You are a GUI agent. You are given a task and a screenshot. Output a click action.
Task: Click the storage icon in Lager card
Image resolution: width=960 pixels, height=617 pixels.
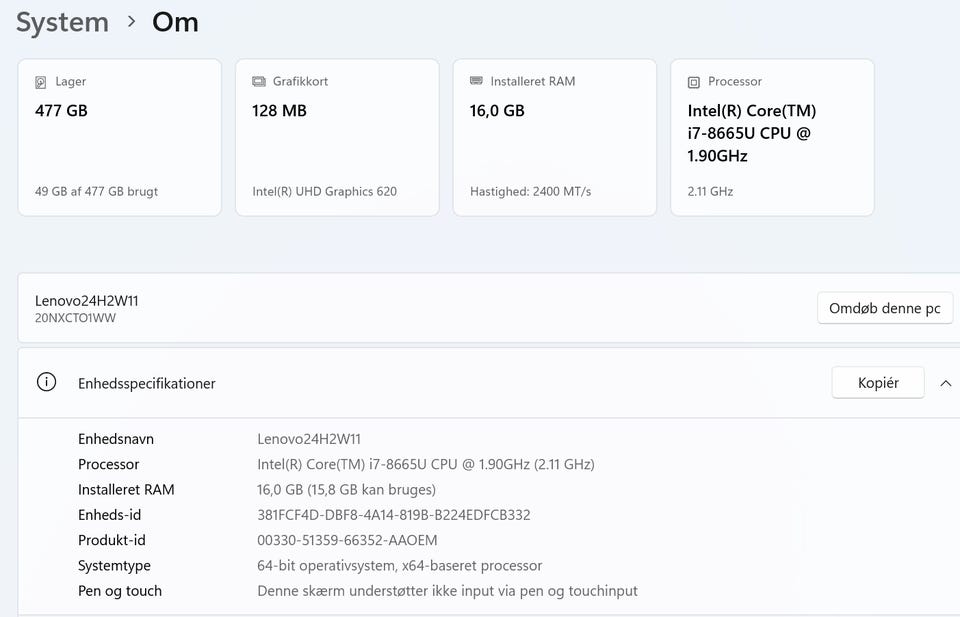(x=41, y=82)
